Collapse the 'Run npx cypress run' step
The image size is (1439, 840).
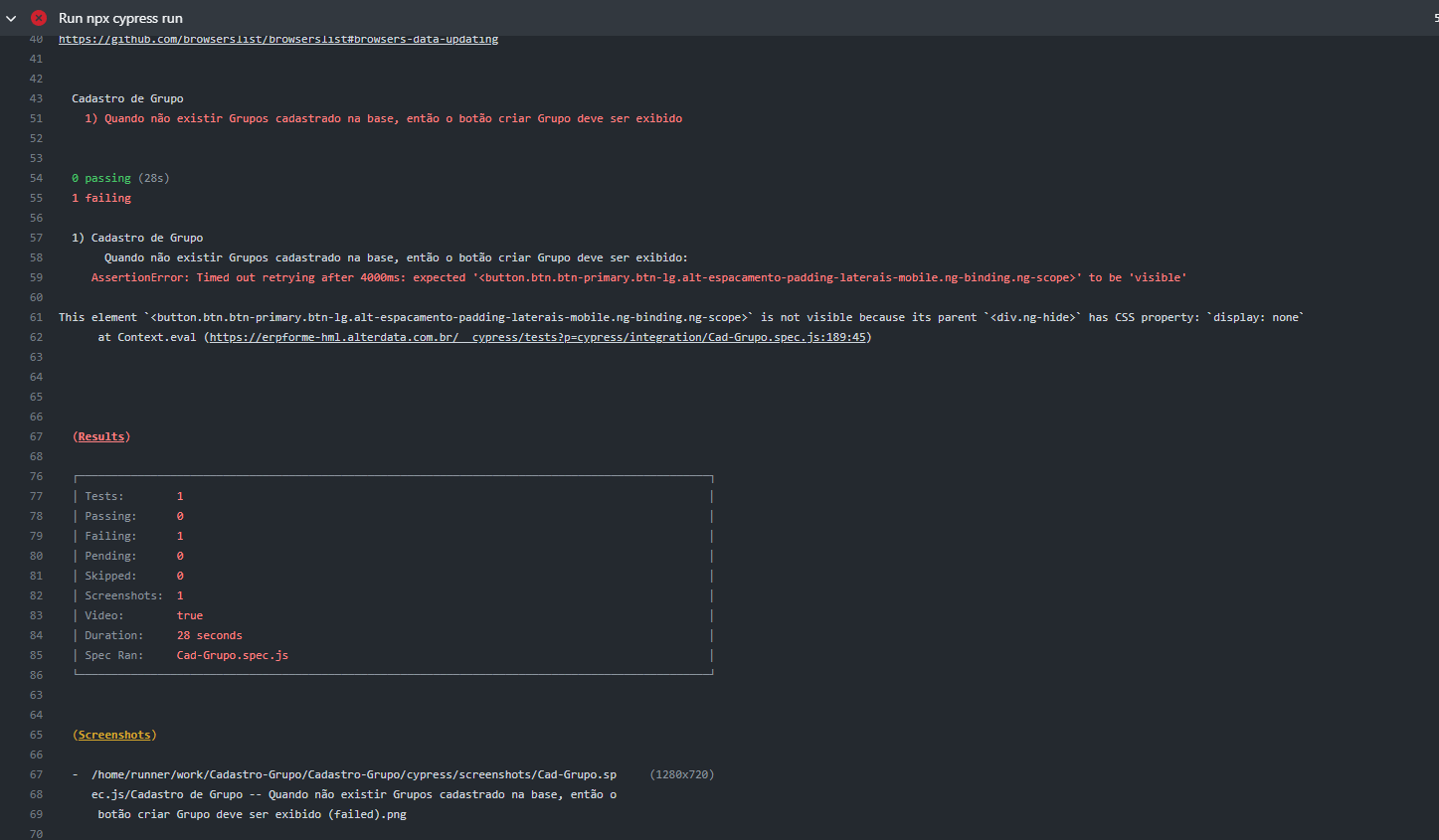[11, 18]
